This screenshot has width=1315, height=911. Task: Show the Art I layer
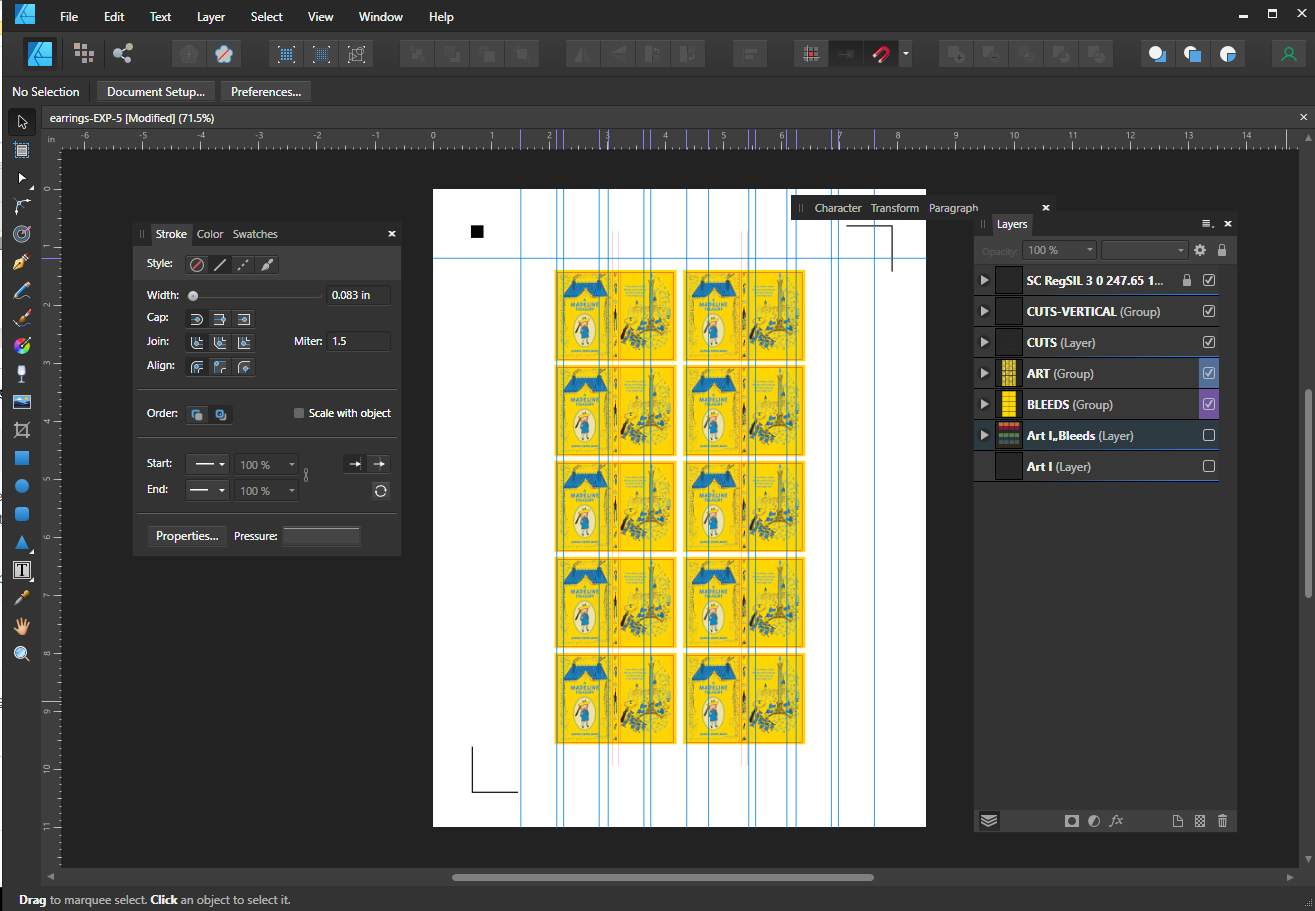(x=1209, y=467)
